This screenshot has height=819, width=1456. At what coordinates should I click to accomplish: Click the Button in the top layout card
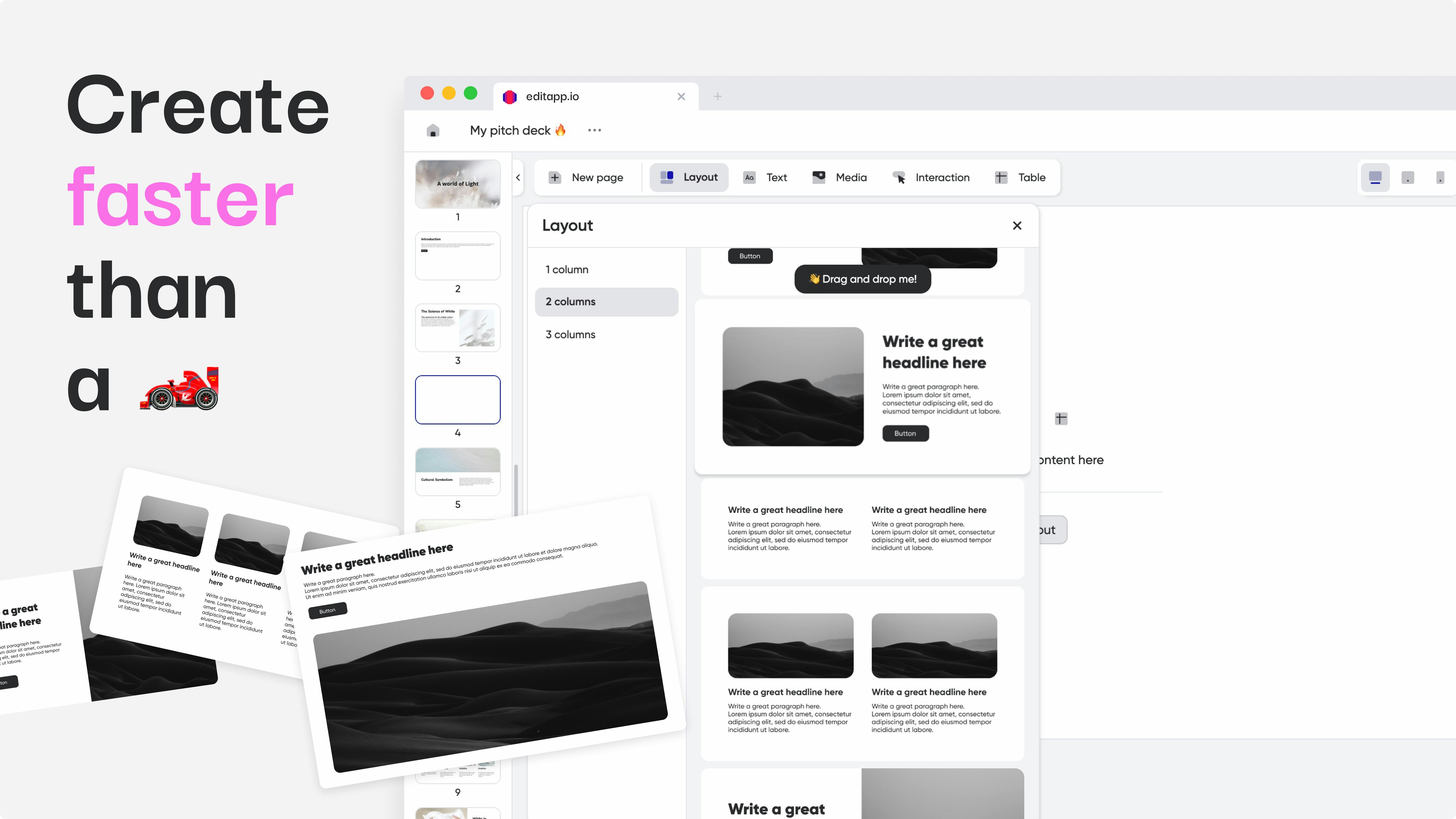750,256
